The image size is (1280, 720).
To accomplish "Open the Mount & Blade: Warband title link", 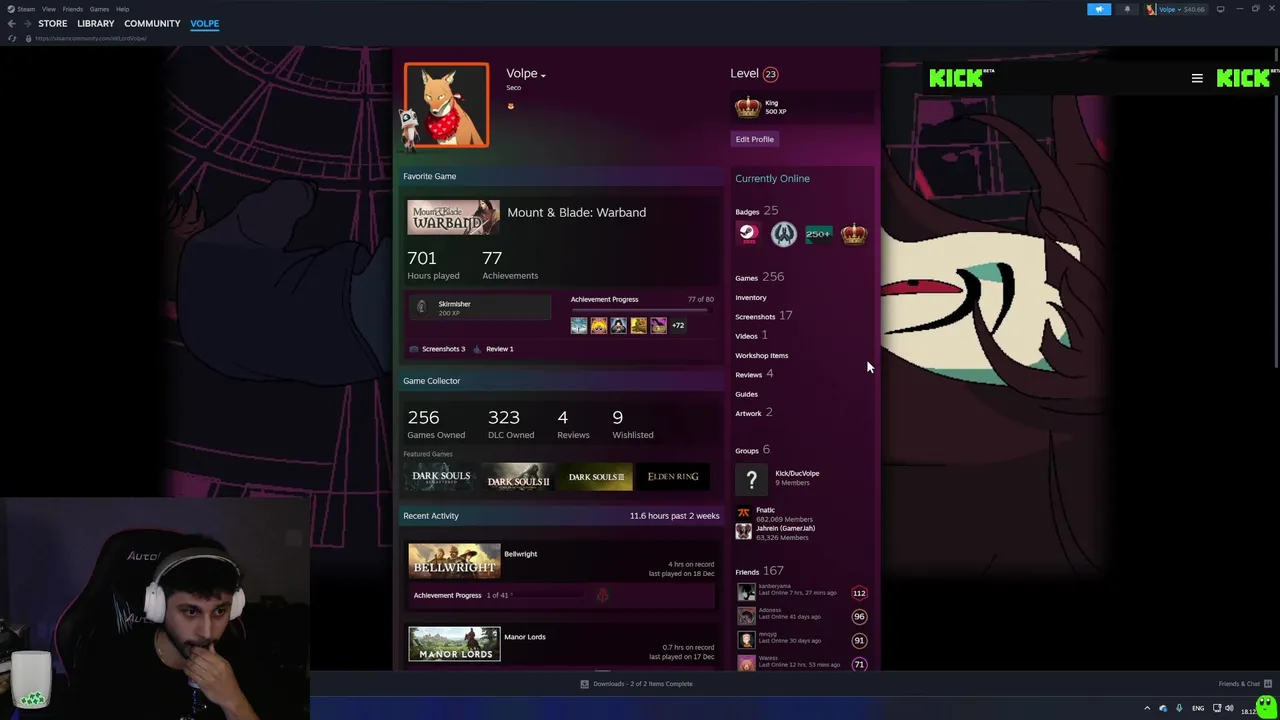I will click(x=576, y=212).
